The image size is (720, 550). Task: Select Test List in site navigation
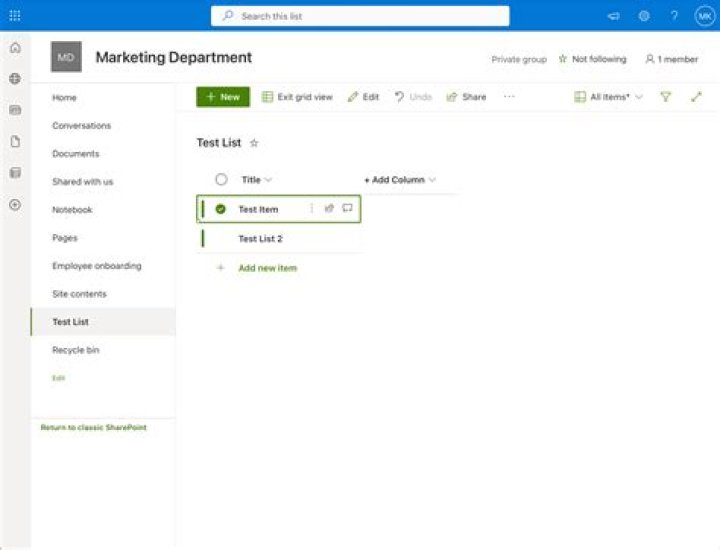103,322
